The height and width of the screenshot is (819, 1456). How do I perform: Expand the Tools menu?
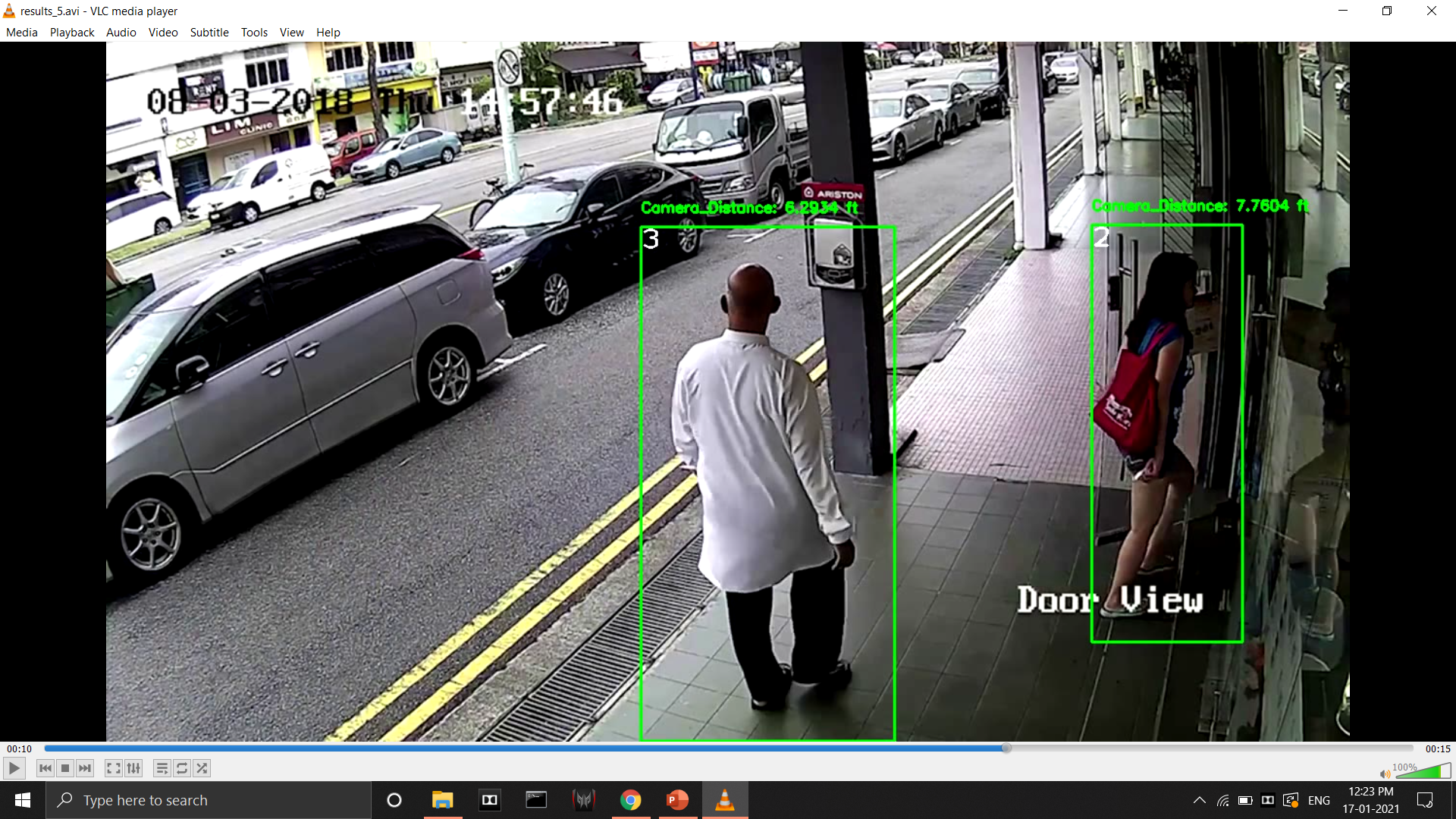[x=254, y=32]
